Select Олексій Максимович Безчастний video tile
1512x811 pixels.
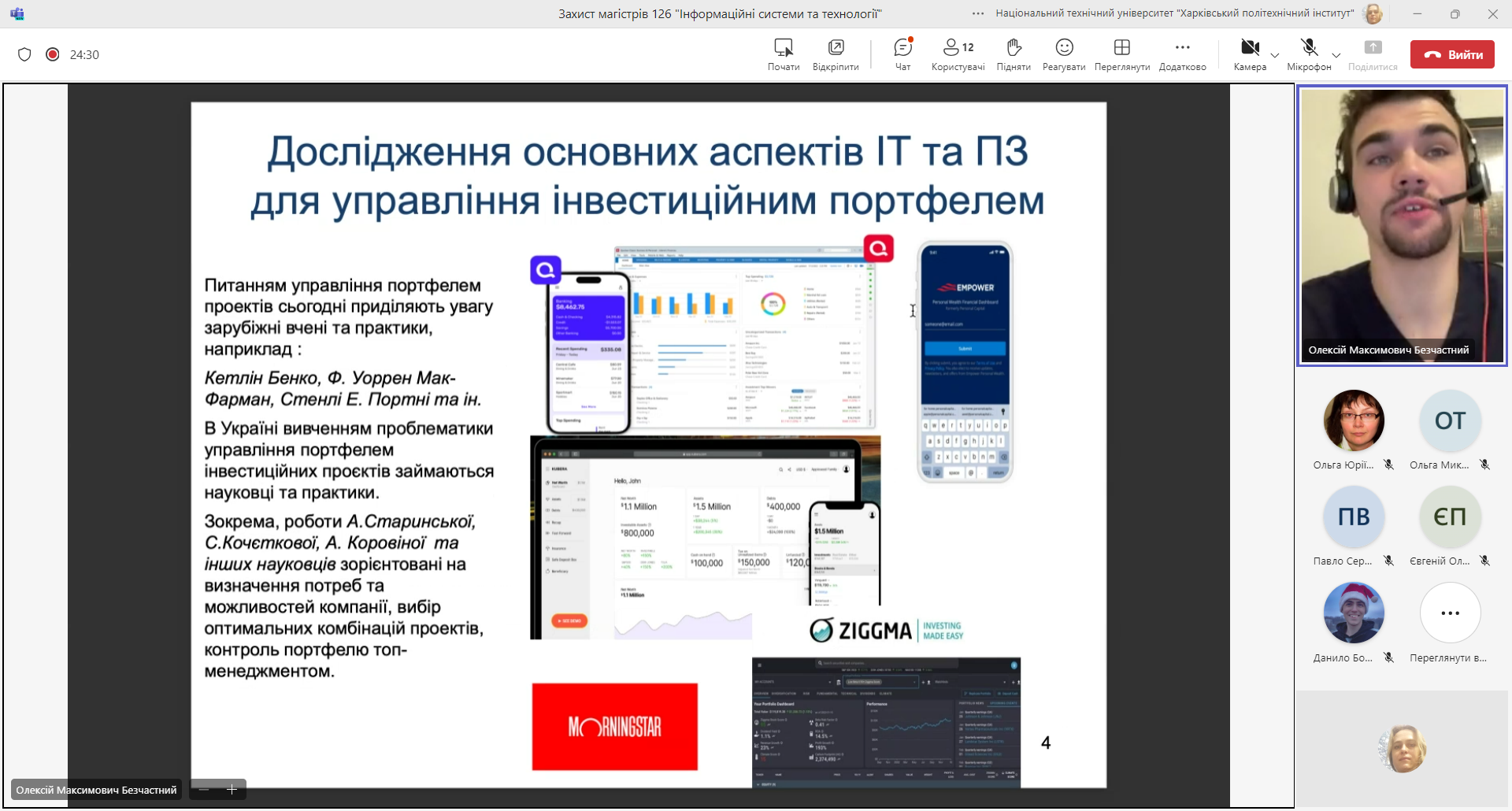(x=1402, y=224)
